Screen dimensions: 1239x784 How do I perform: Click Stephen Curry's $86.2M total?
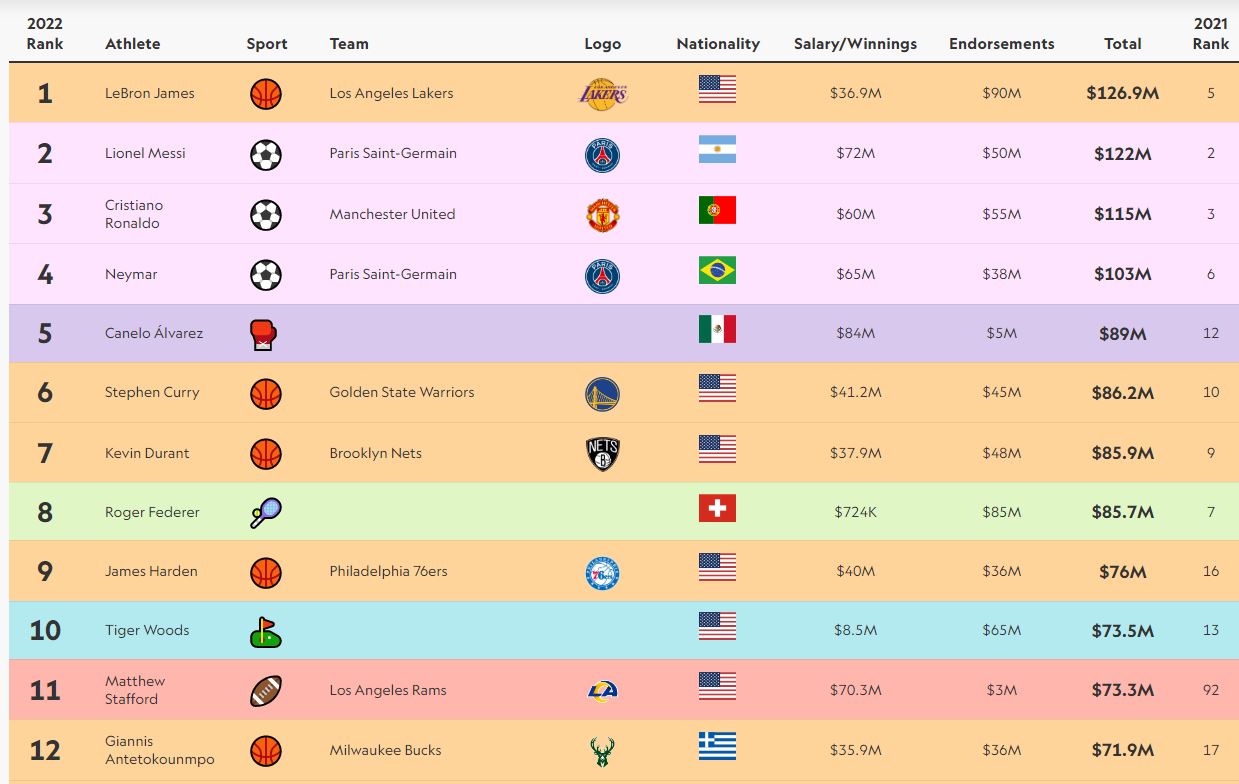pyautogui.click(x=1122, y=393)
